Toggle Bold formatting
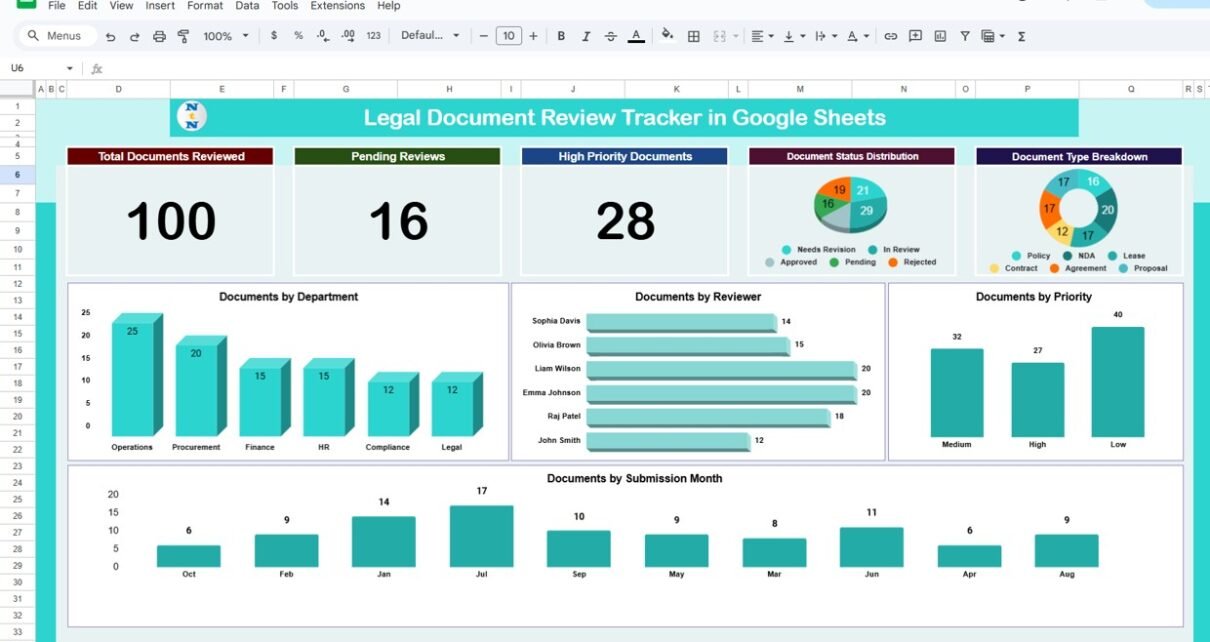 tap(561, 36)
